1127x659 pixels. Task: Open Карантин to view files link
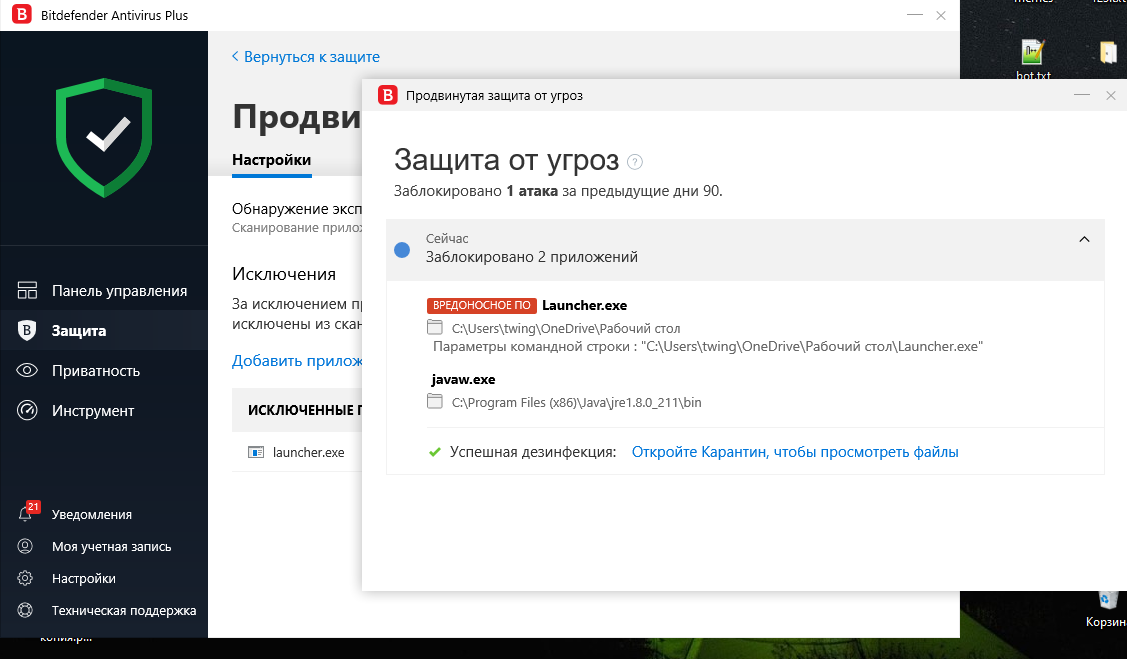[x=795, y=452]
